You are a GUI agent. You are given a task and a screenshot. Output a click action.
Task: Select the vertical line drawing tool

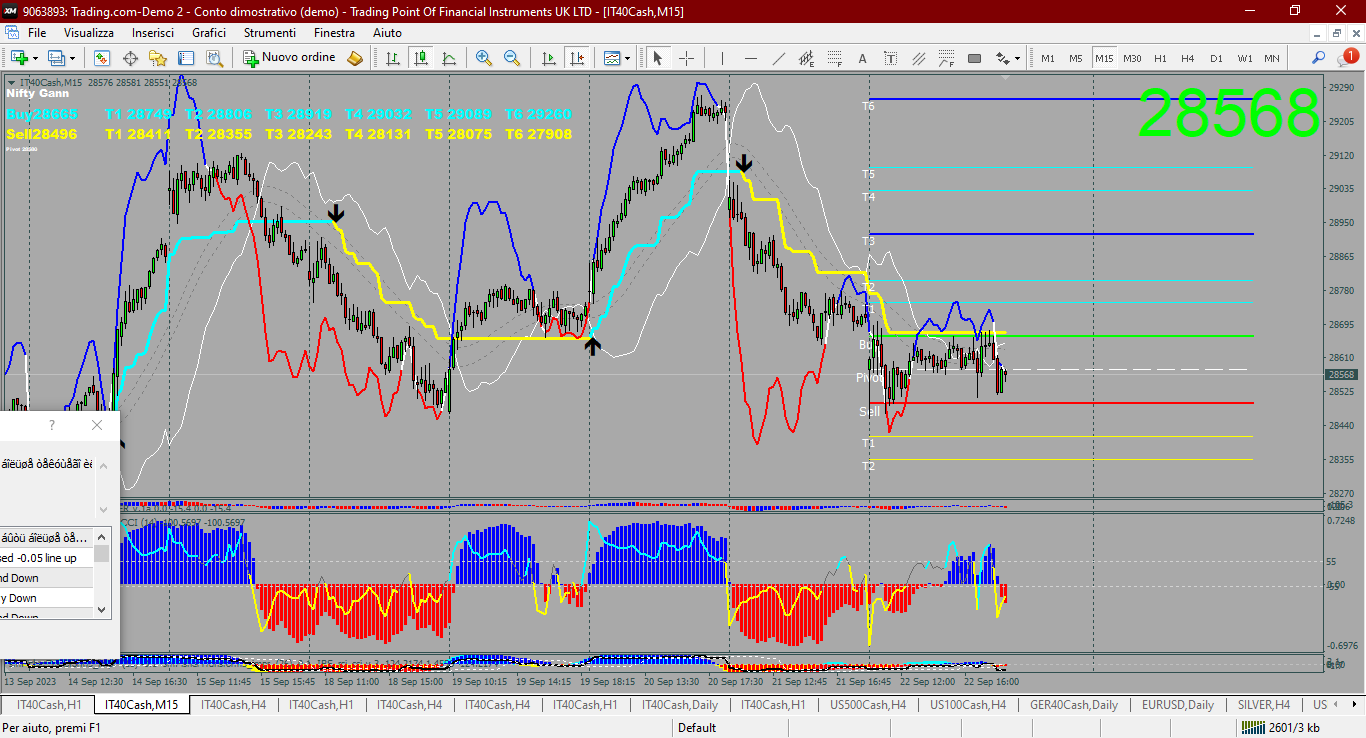722,58
